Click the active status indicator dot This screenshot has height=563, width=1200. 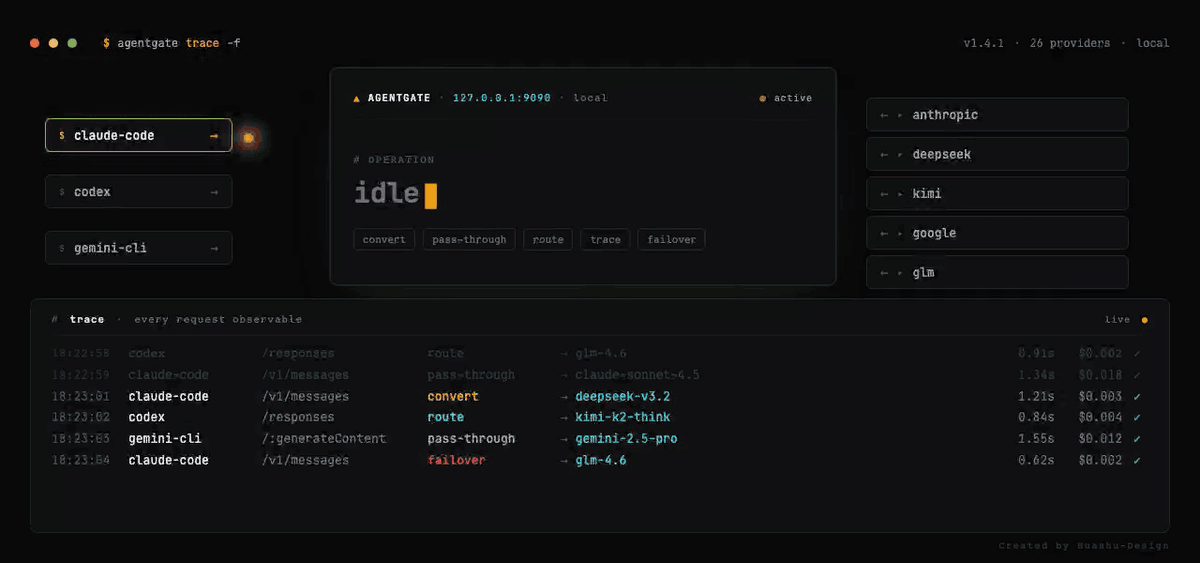763,99
